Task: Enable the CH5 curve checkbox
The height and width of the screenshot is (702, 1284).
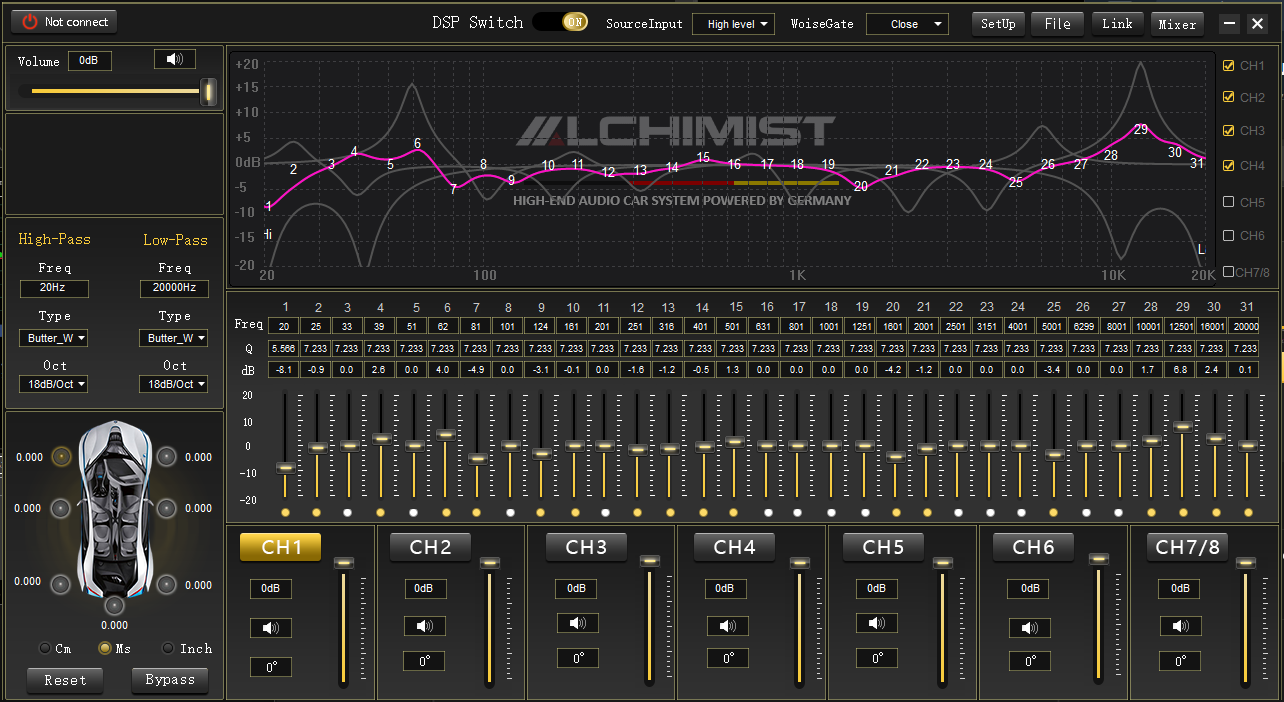Action: [1229, 202]
